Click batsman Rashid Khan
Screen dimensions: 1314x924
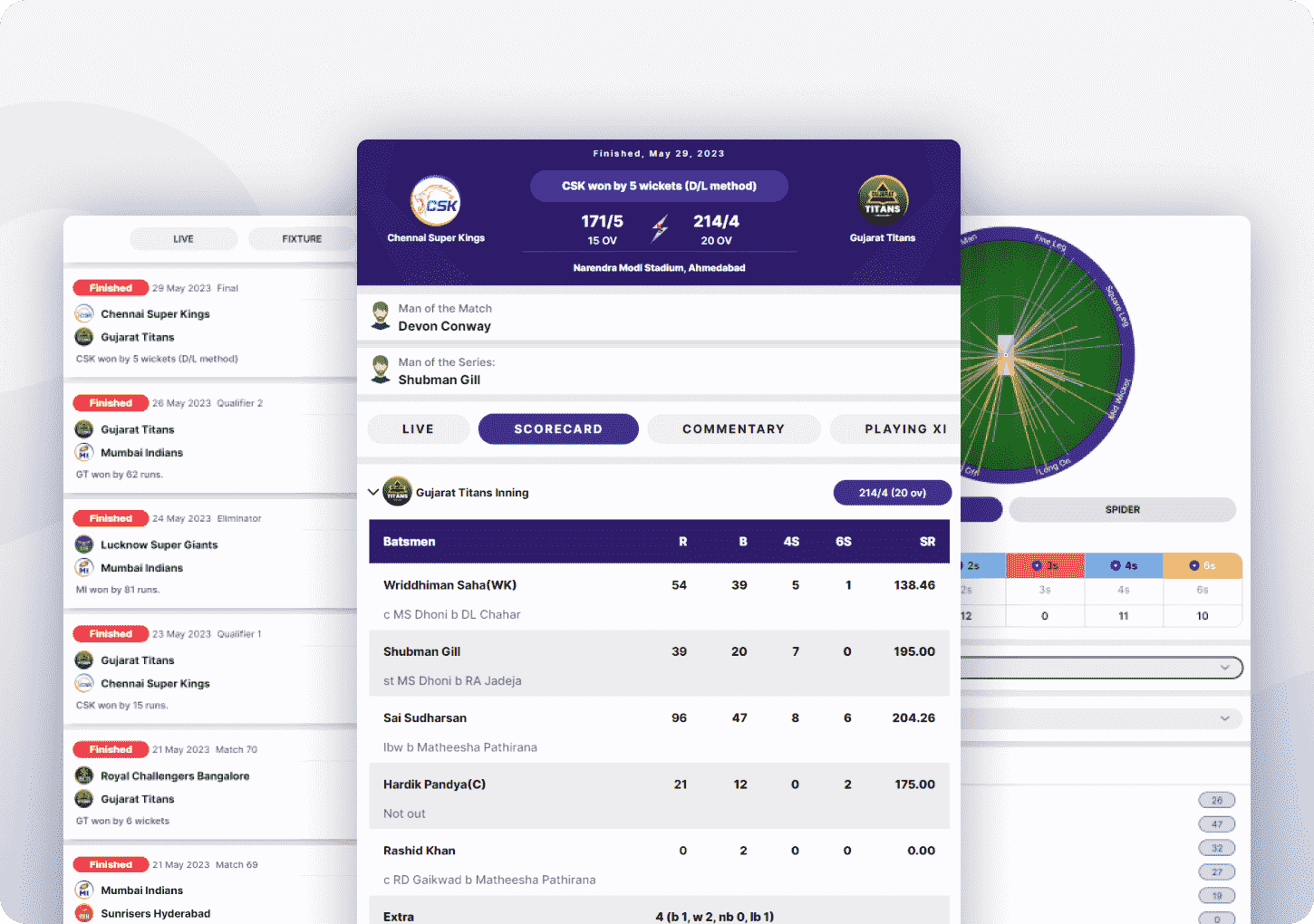click(420, 851)
